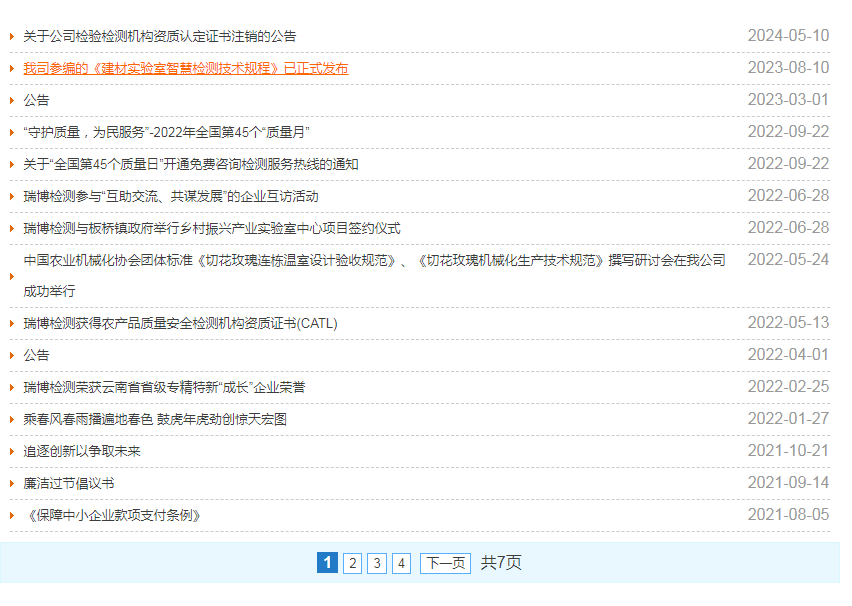Screen dimensions: 852x606
Task: Open 专精特新"成长"企业荣誉 article
Action: point(165,387)
